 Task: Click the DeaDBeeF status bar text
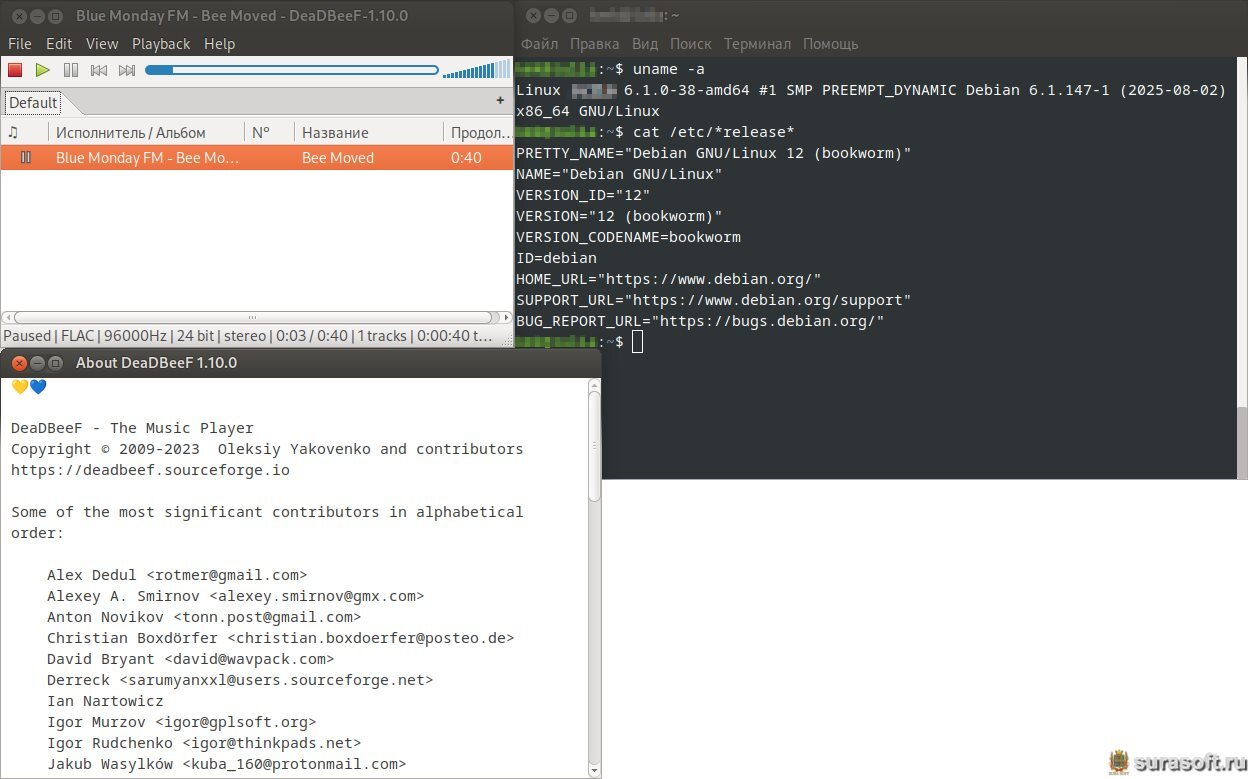tap(248, 336)
